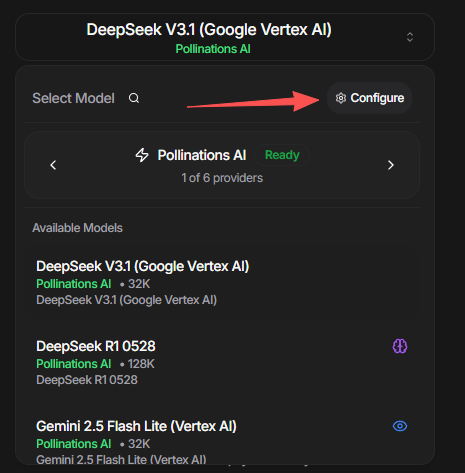
Task: Go to next provider with right chevron
Action: [x=391, y=165]
